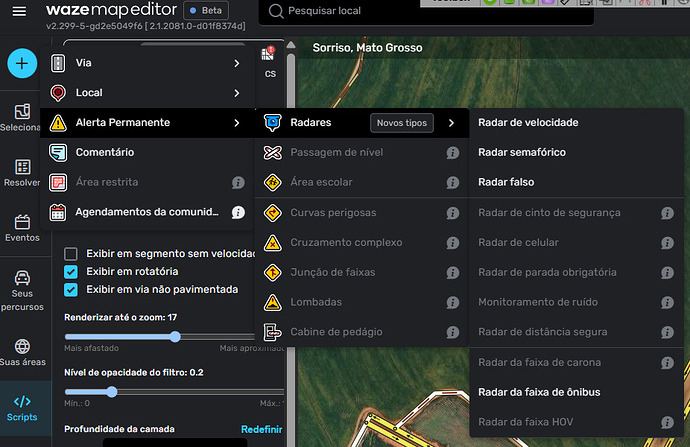Select Radar de velocidade

576,123
